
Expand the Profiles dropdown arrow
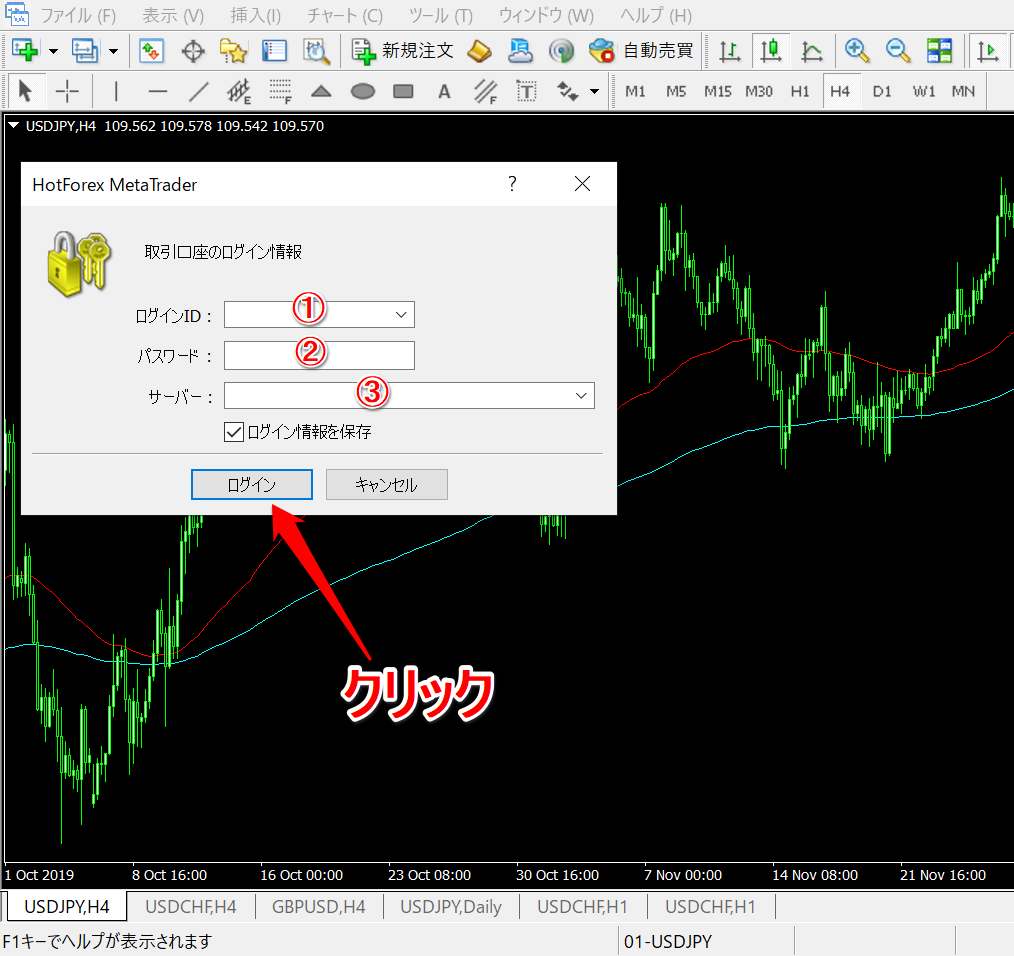pos(113,51)
